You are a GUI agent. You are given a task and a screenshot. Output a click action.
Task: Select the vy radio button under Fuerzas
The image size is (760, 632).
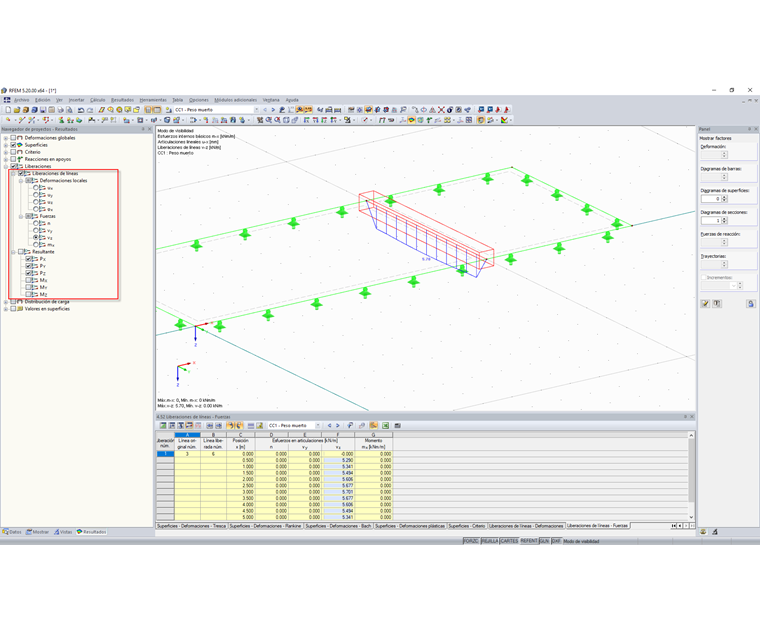[35, 231]
